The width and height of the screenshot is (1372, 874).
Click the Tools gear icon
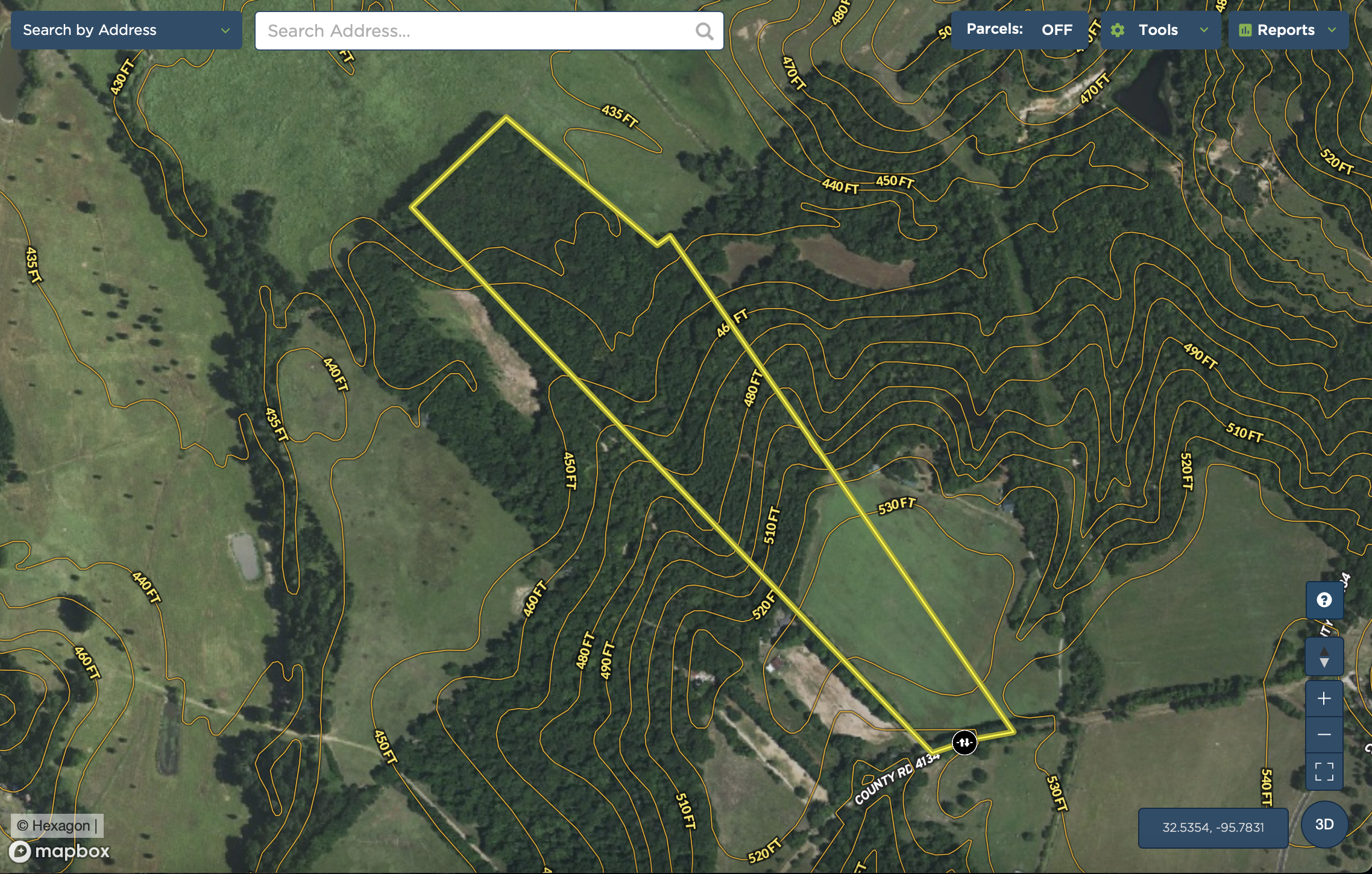(1118, 30)
